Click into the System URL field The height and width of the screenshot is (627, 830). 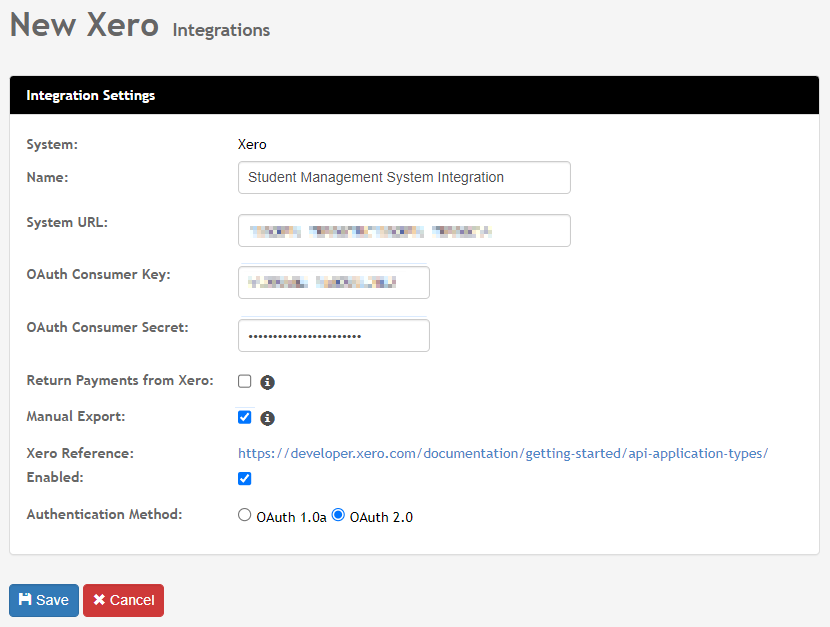[404, 230]
